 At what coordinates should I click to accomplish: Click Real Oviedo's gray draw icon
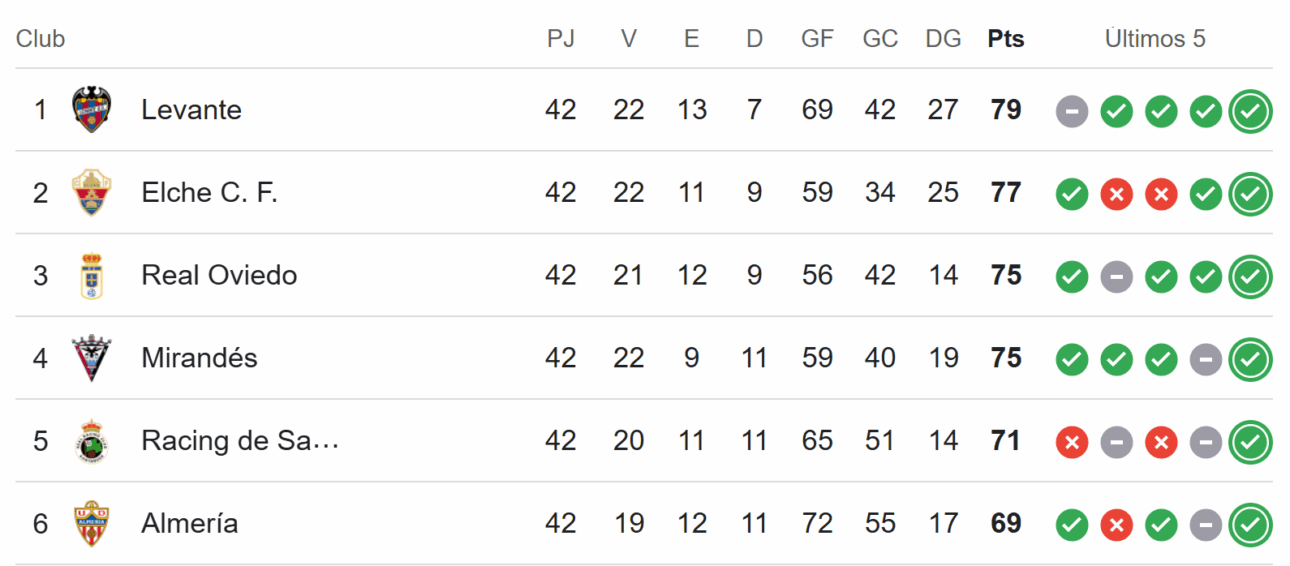[x=1116, y=277]
